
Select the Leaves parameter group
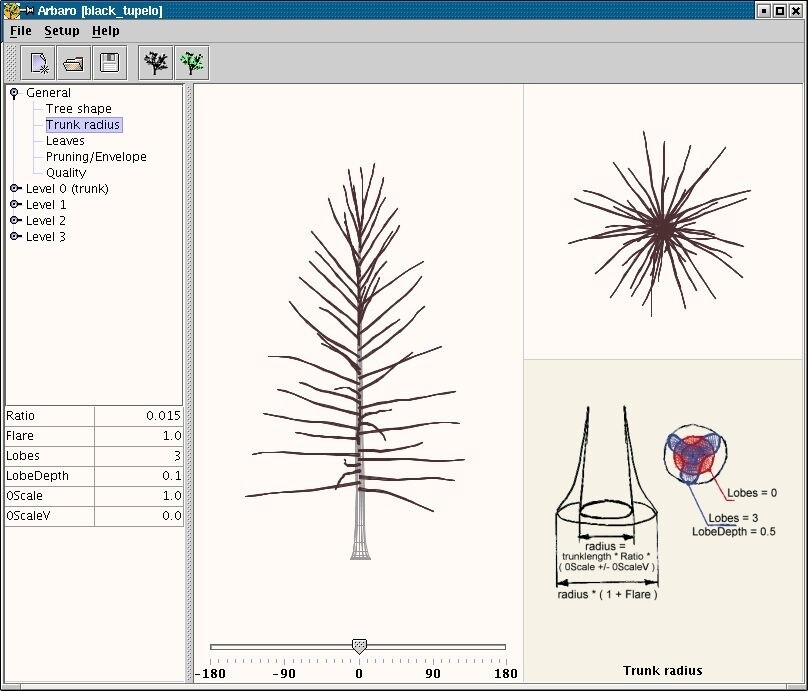(x=65, y=141)
